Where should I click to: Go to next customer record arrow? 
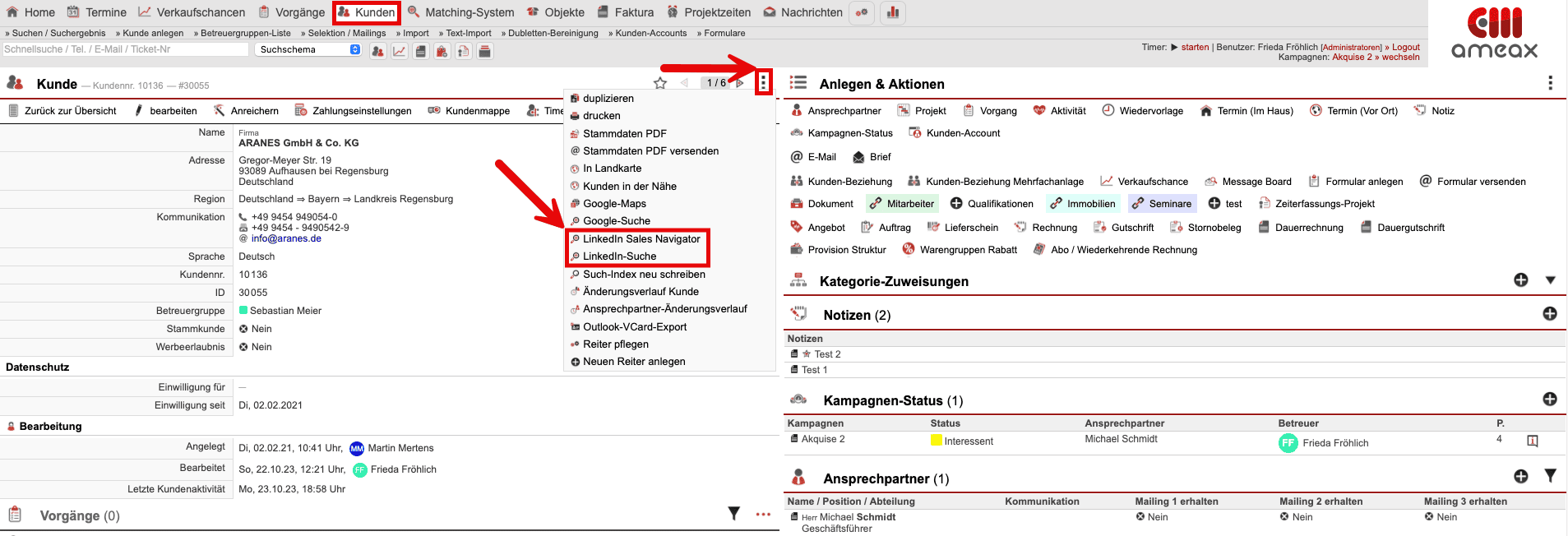click(740, 83)
